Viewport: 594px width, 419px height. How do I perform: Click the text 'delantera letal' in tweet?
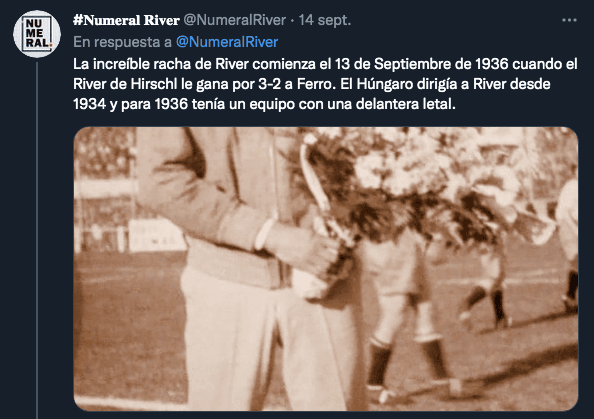pyautogui.click(x=405, y=104)
